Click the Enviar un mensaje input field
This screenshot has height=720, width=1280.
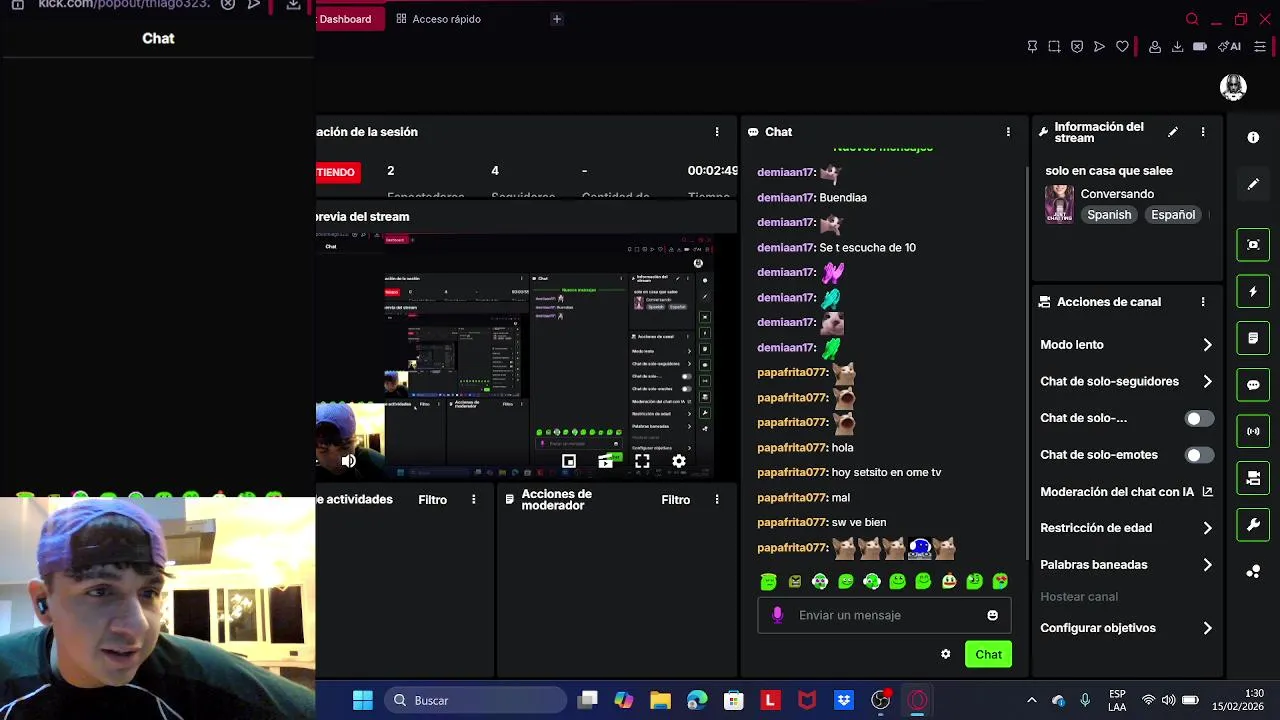(884, 615)
